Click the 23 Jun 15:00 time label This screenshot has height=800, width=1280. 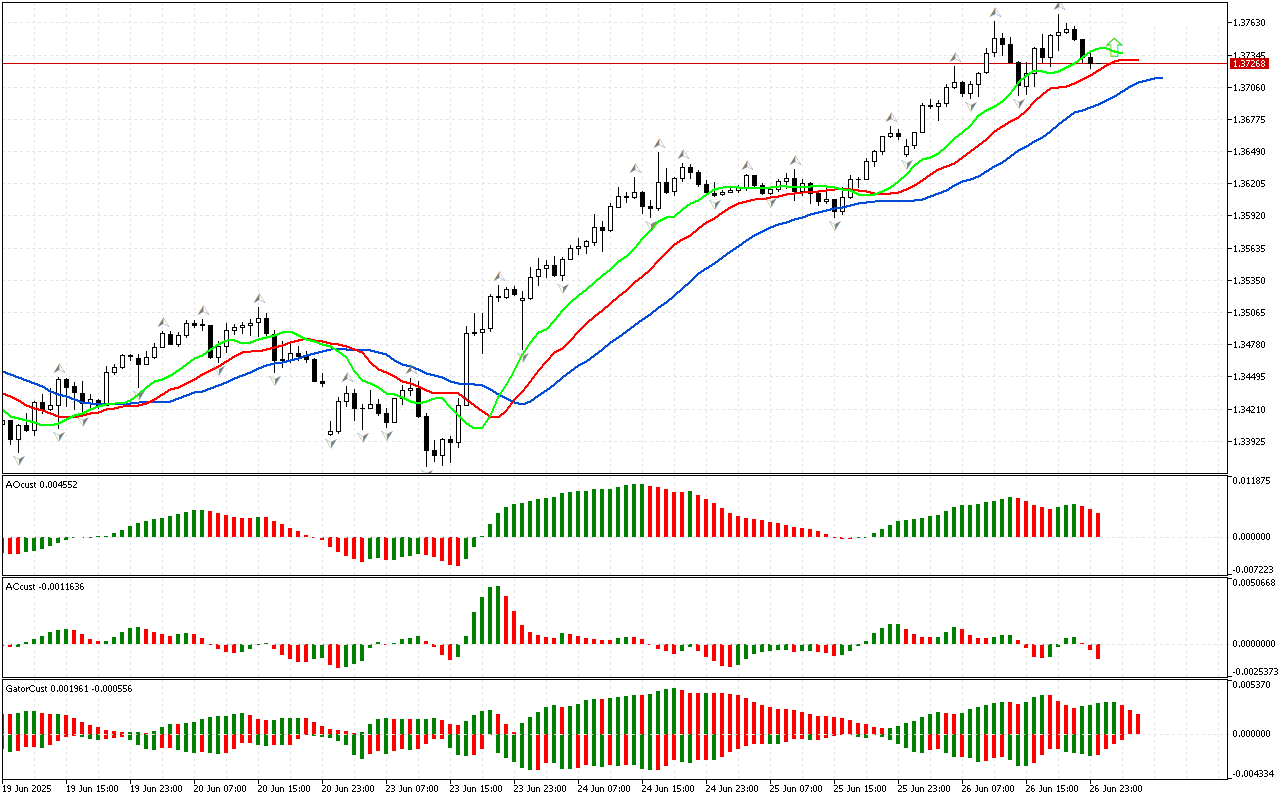(x=478, y=788)
